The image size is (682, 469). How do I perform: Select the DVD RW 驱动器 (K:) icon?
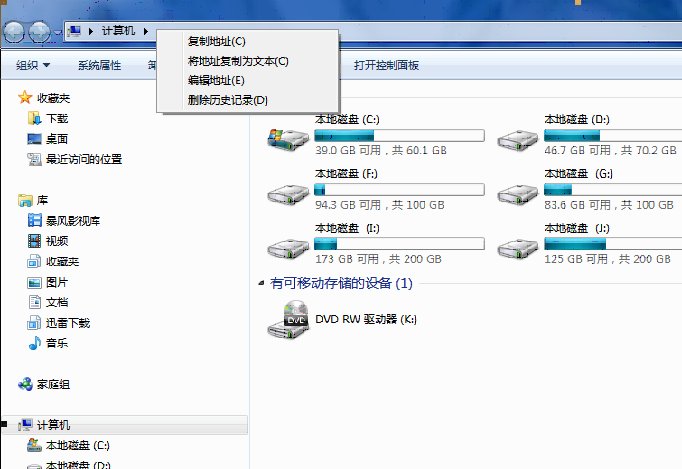288,320
